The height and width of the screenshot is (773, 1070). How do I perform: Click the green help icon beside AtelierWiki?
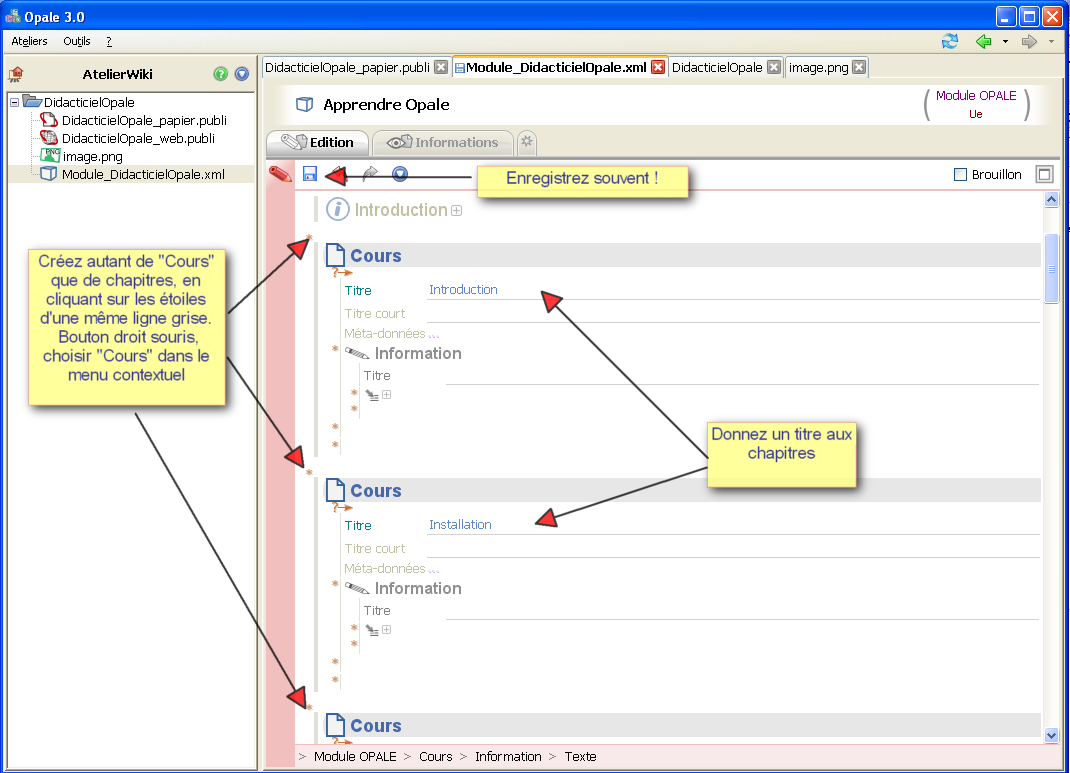click(220, 74)
